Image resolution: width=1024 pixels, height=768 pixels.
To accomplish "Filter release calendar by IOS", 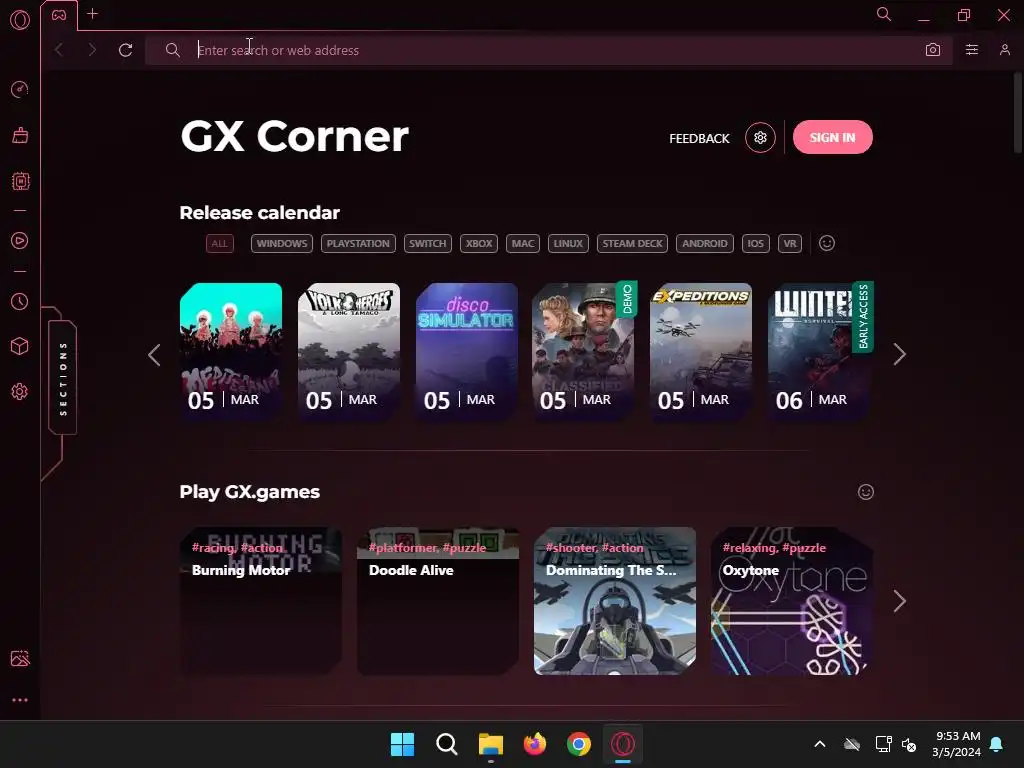I will pos(756,244).
